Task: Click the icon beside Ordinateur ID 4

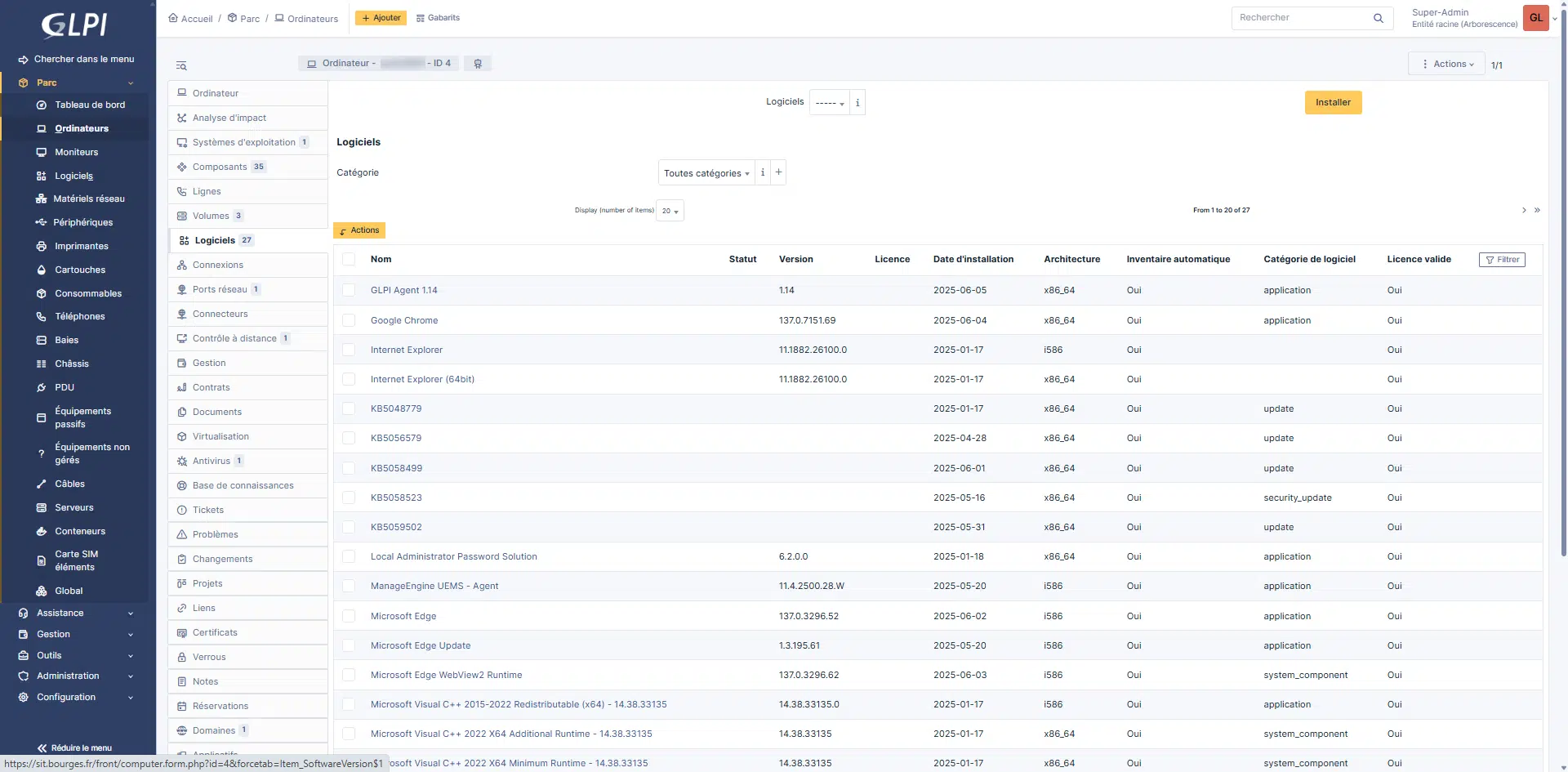Action: point(478,64)
